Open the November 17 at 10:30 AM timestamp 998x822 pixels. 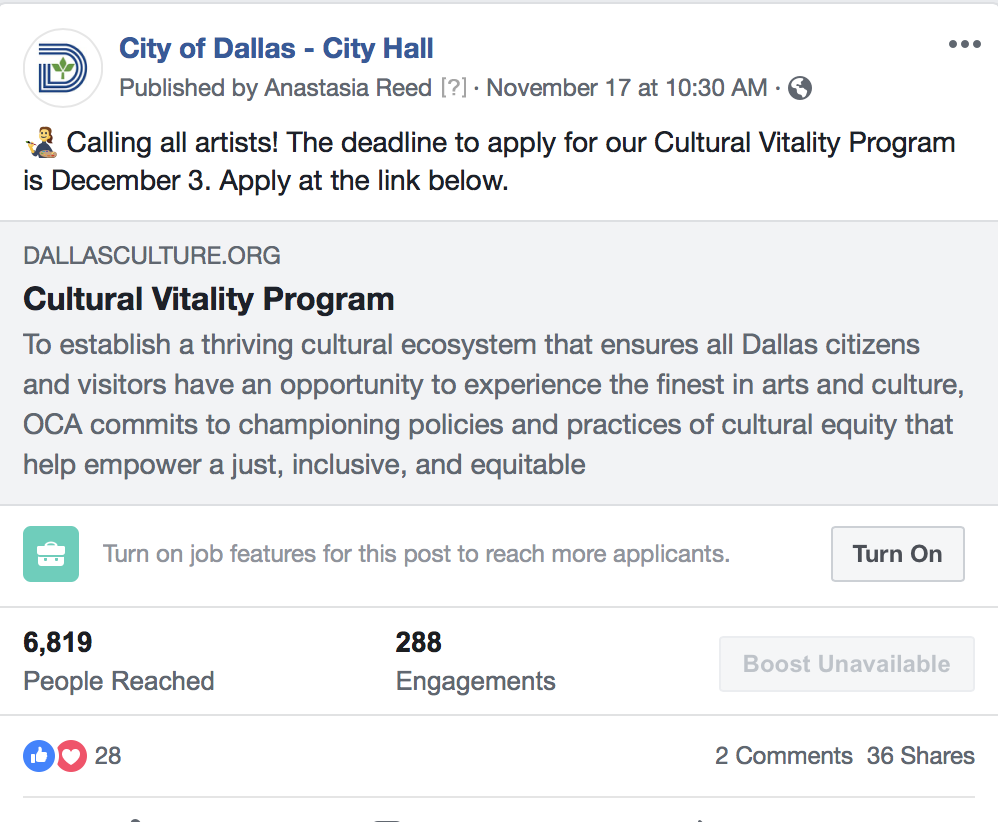point(626,88)
